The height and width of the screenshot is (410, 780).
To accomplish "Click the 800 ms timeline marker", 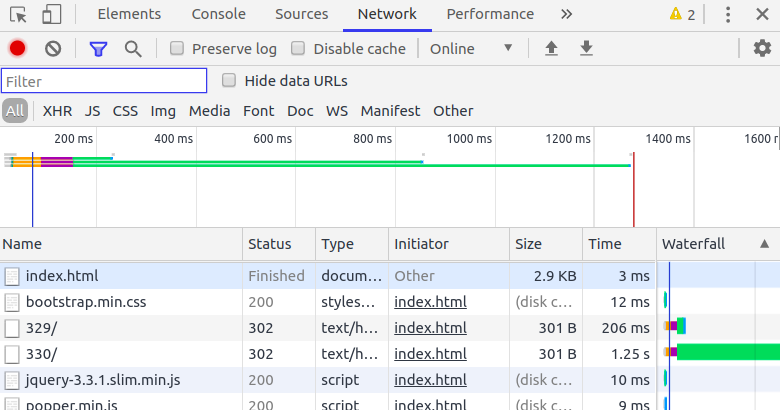I will [x=373, y=138].
